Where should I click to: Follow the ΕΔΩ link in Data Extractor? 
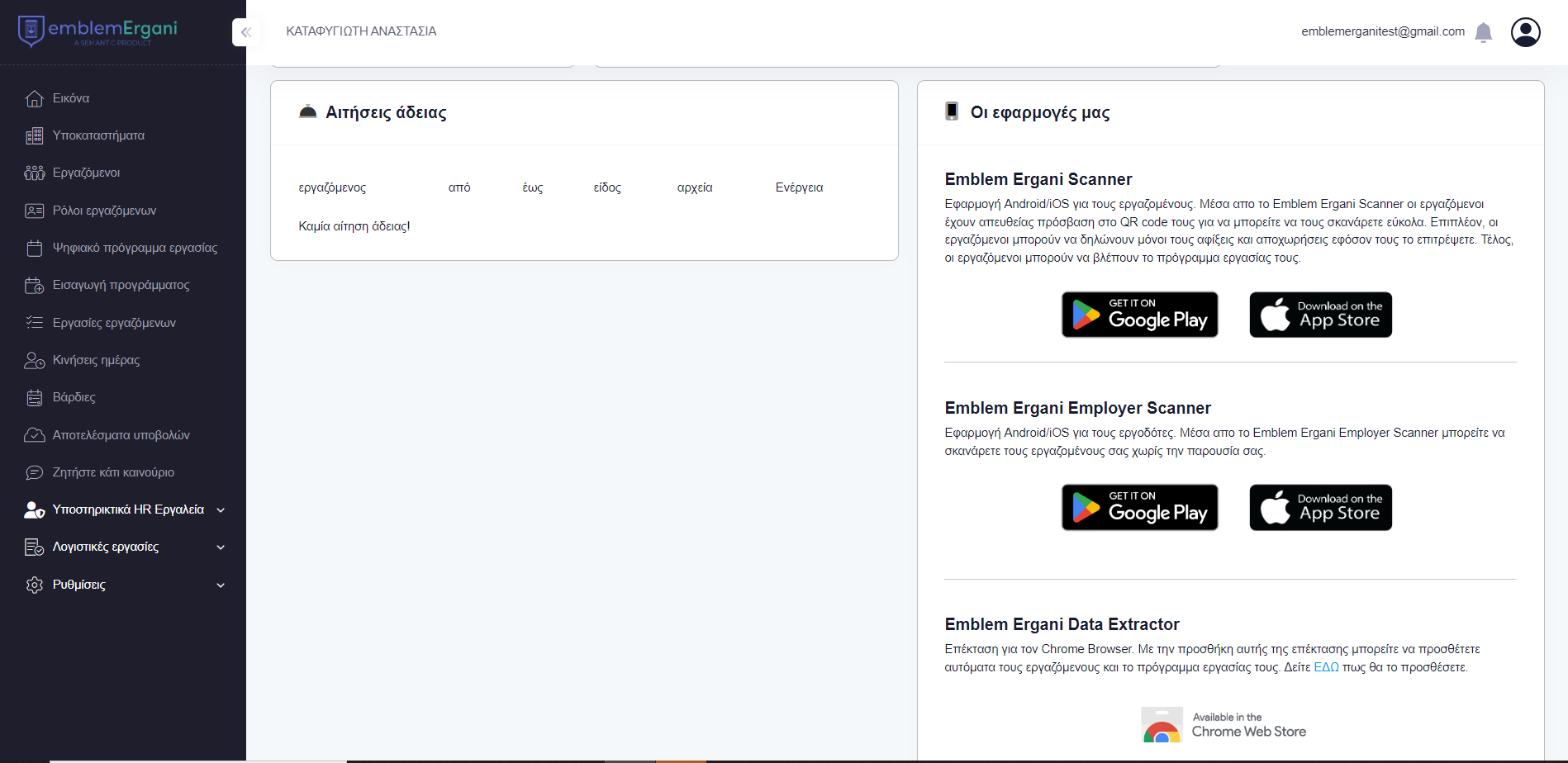click(x=1326, y=667)
